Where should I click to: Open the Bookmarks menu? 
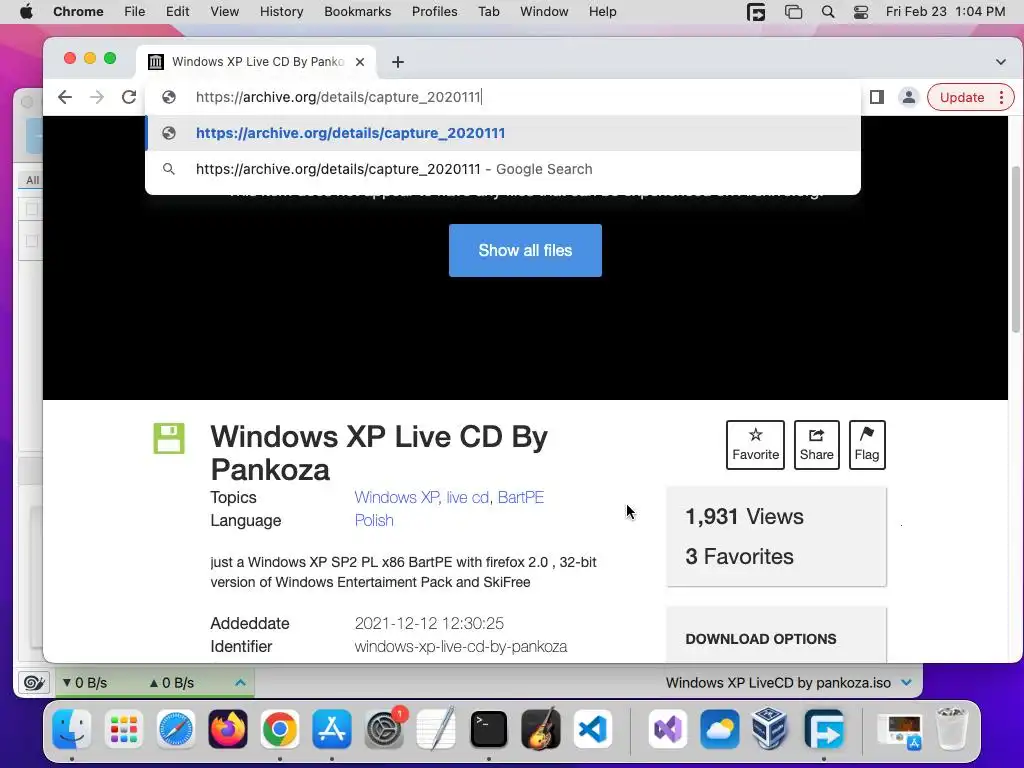pos(358,12)
